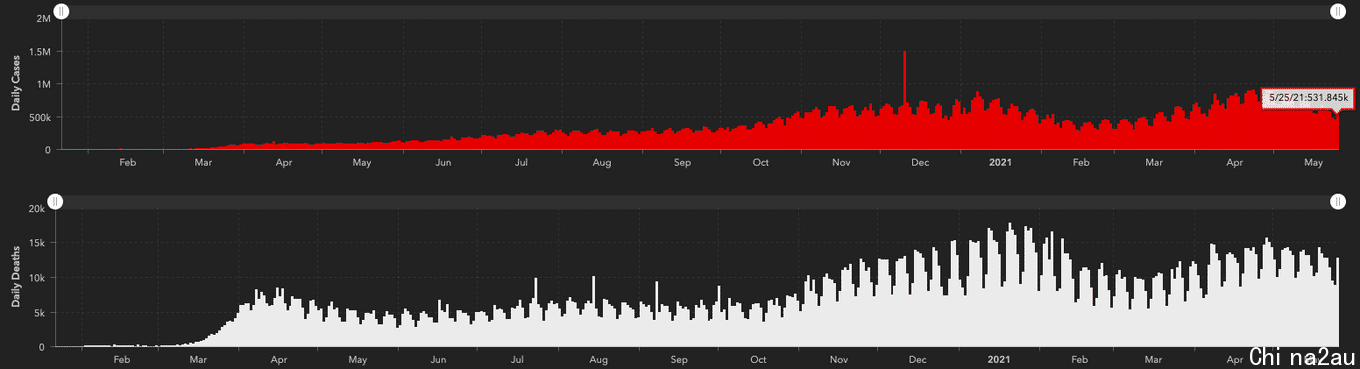Click the Daily Cases zoom scrollbar track
The height and width of the screenshot is (369, 1360).
click(x=700, y=11)
